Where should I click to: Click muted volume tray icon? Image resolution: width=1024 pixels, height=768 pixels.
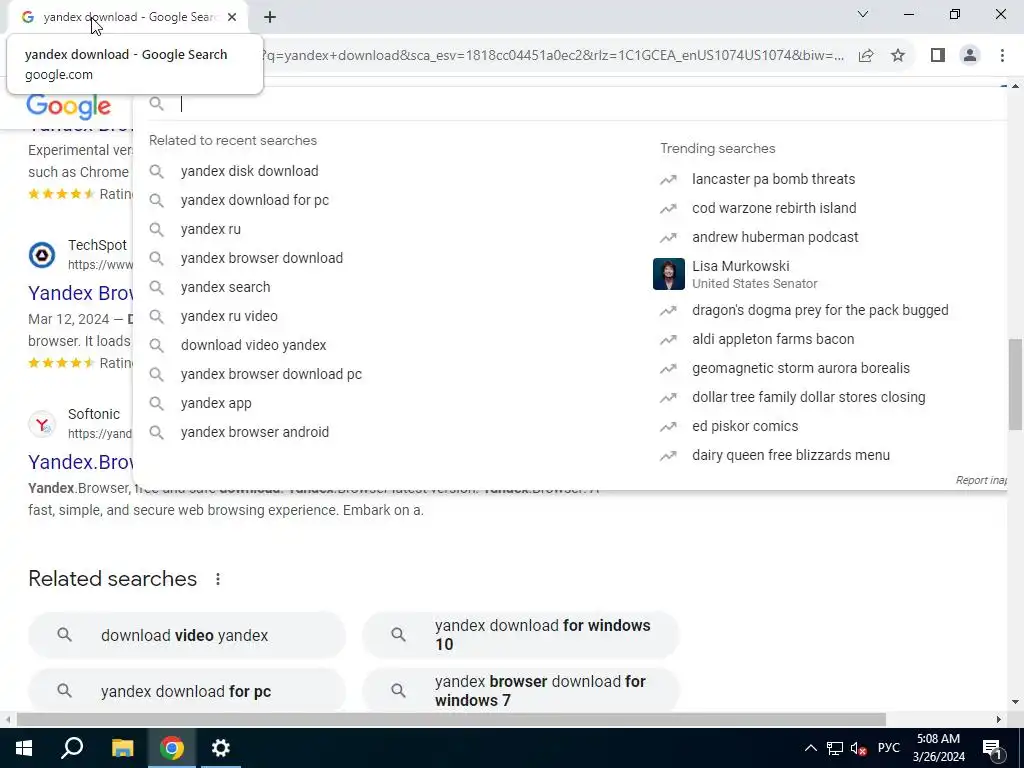pyautogui.click(x=859, y=748)
